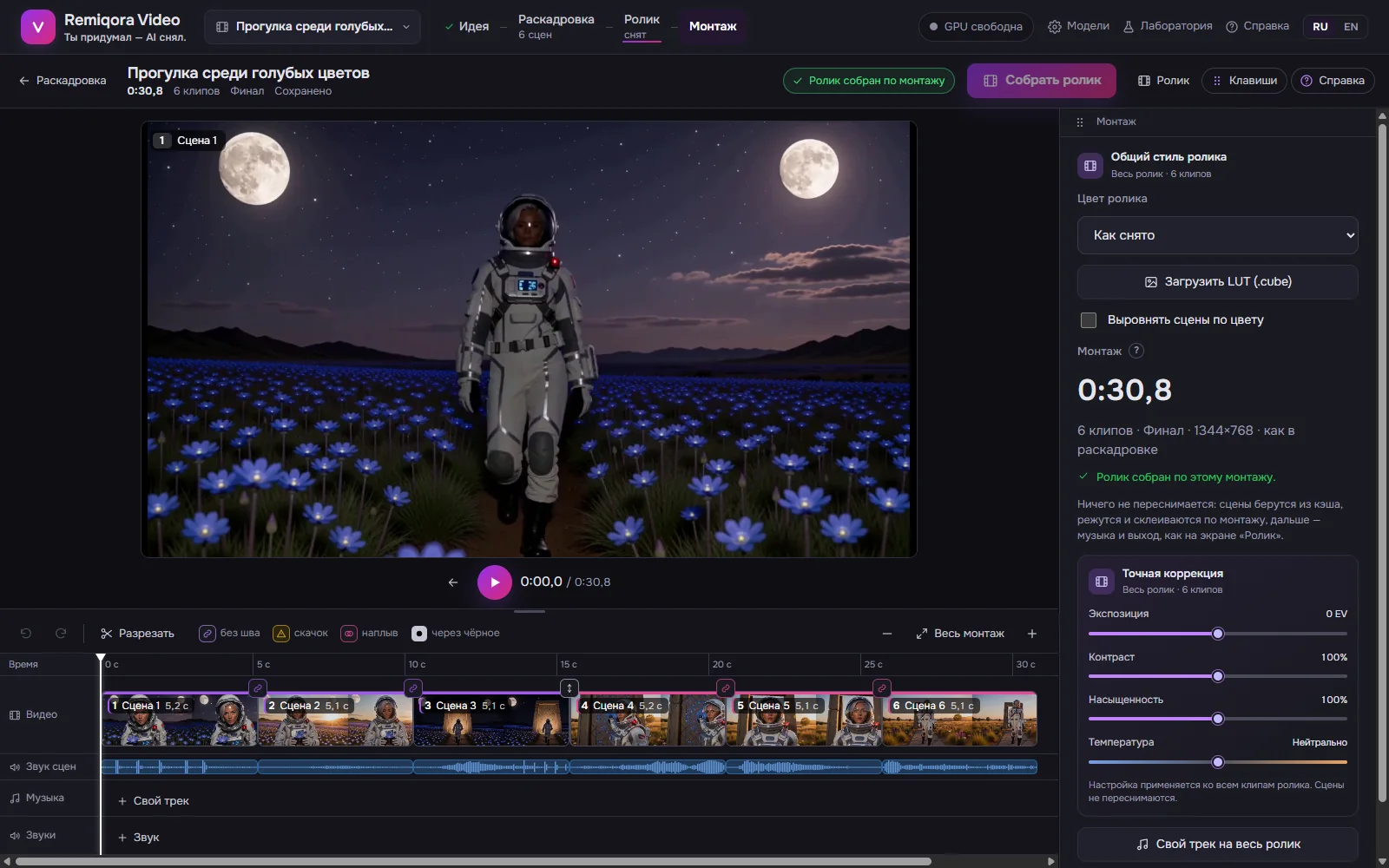The height and width of the screenshot is (868, 1389).
Task: Choose the 'скачок' transition type
Action: (x=300, y=634)
